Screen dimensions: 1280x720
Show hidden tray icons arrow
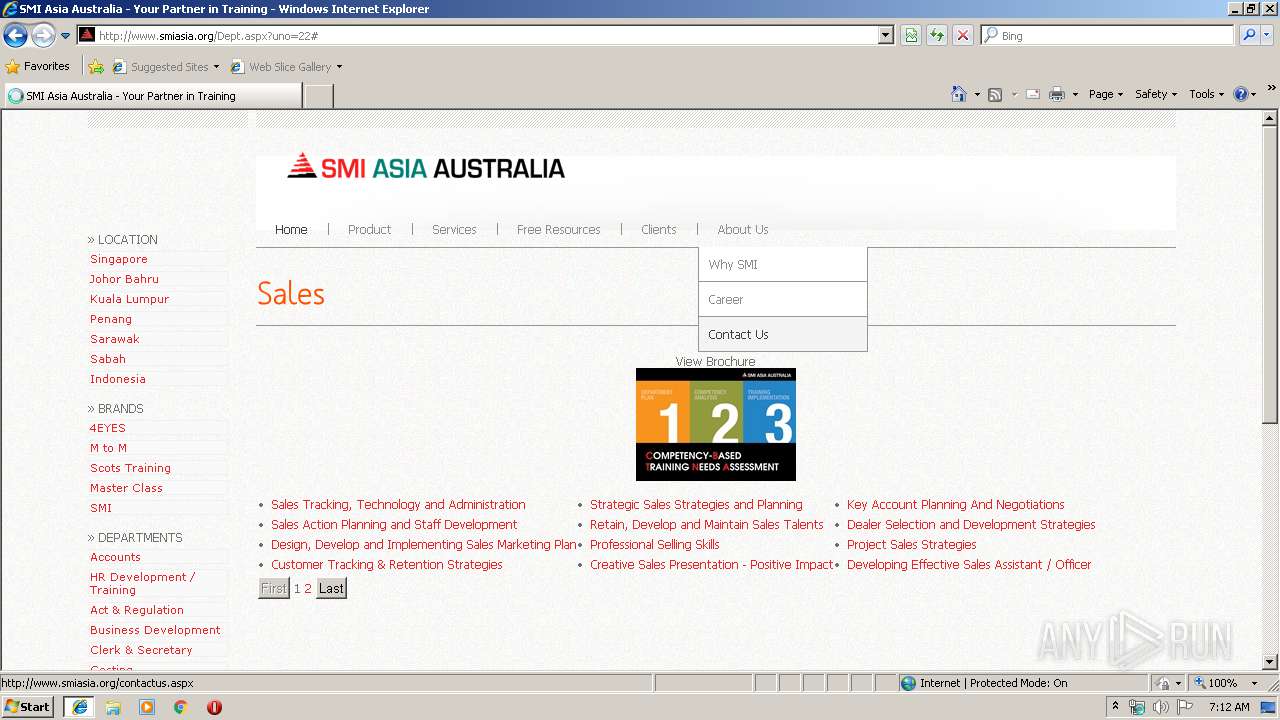coord(1115,707)
